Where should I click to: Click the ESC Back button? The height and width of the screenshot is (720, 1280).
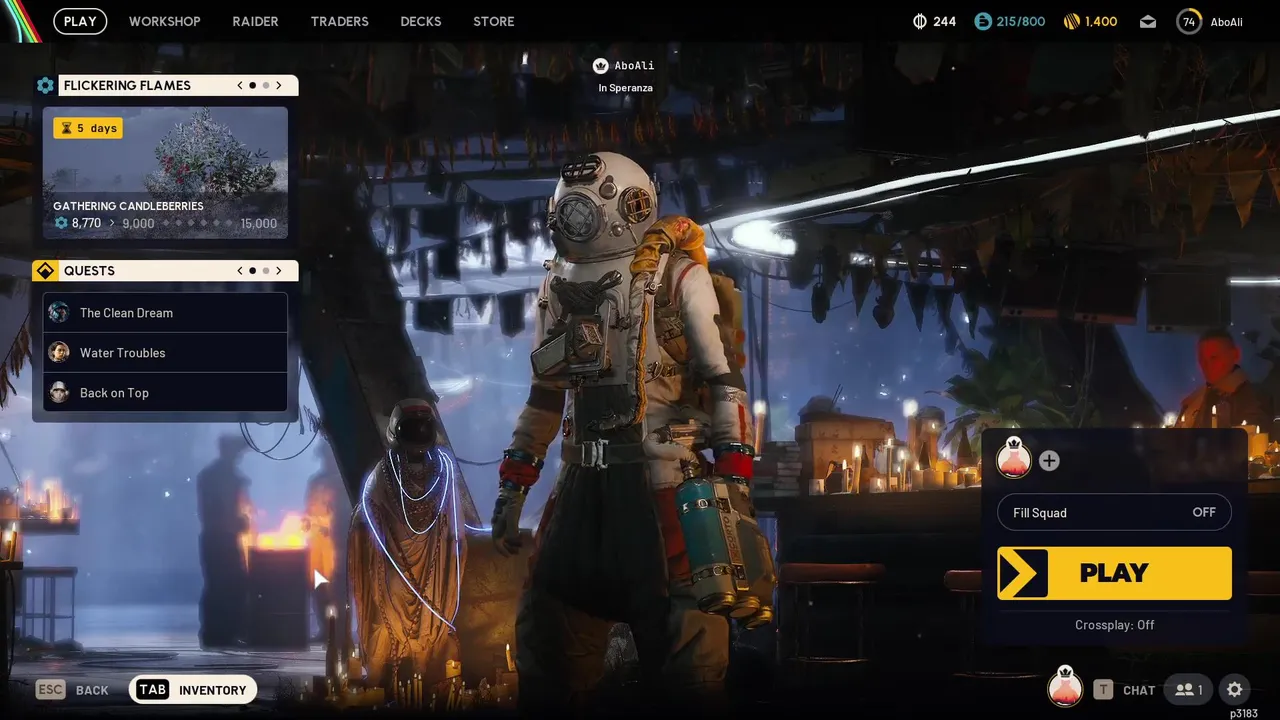pos(72,690)
